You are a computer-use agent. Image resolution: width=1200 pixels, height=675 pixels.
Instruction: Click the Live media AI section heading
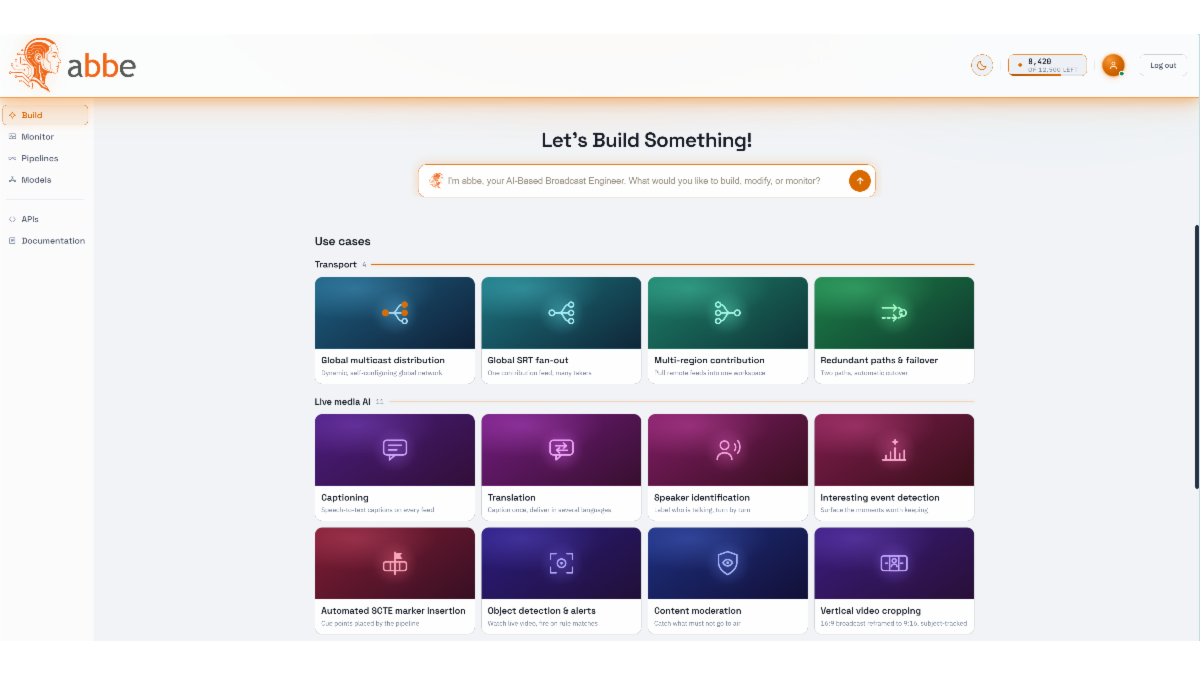tap(342, 401)
